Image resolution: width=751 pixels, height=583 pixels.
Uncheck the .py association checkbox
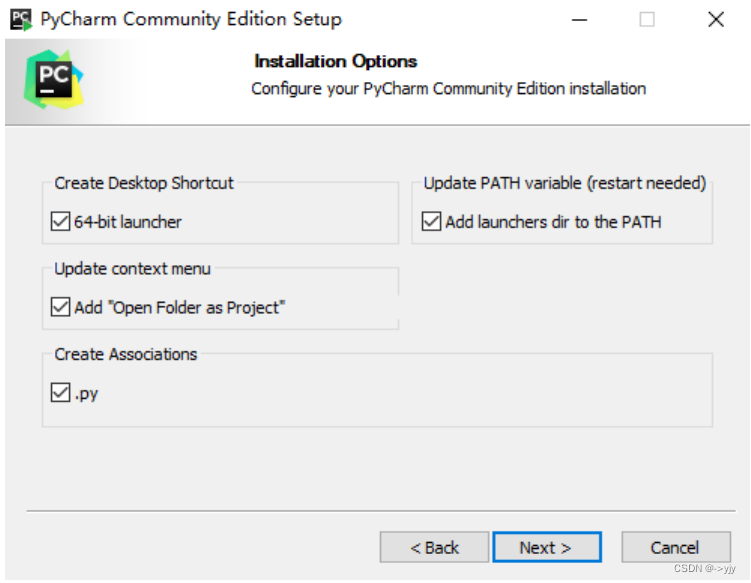click(x=60, y=393)
